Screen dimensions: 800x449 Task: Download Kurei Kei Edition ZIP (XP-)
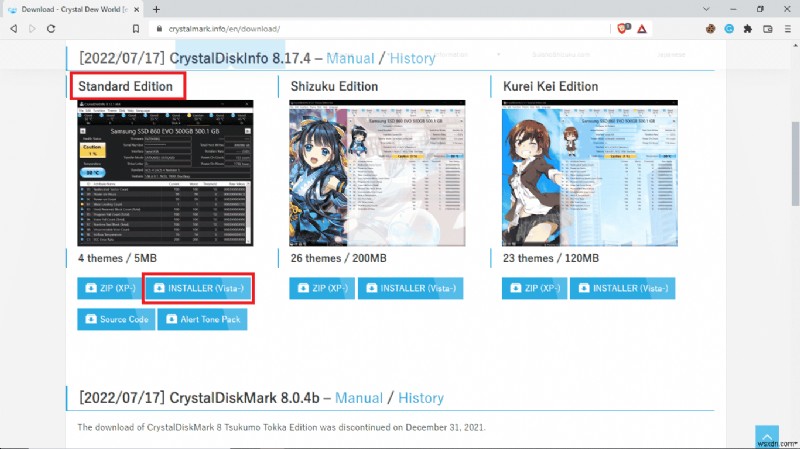click(x=534, y=288)
